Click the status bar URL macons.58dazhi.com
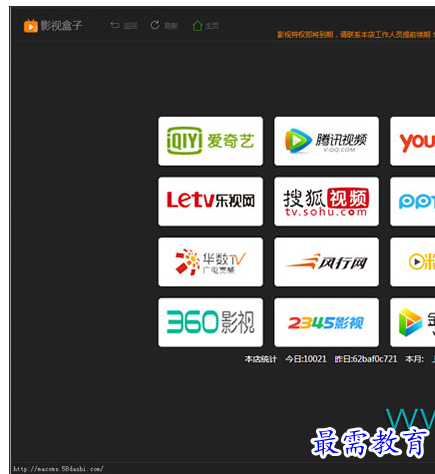Viewport: 435px width, 474px height. [x=58, y=469]
